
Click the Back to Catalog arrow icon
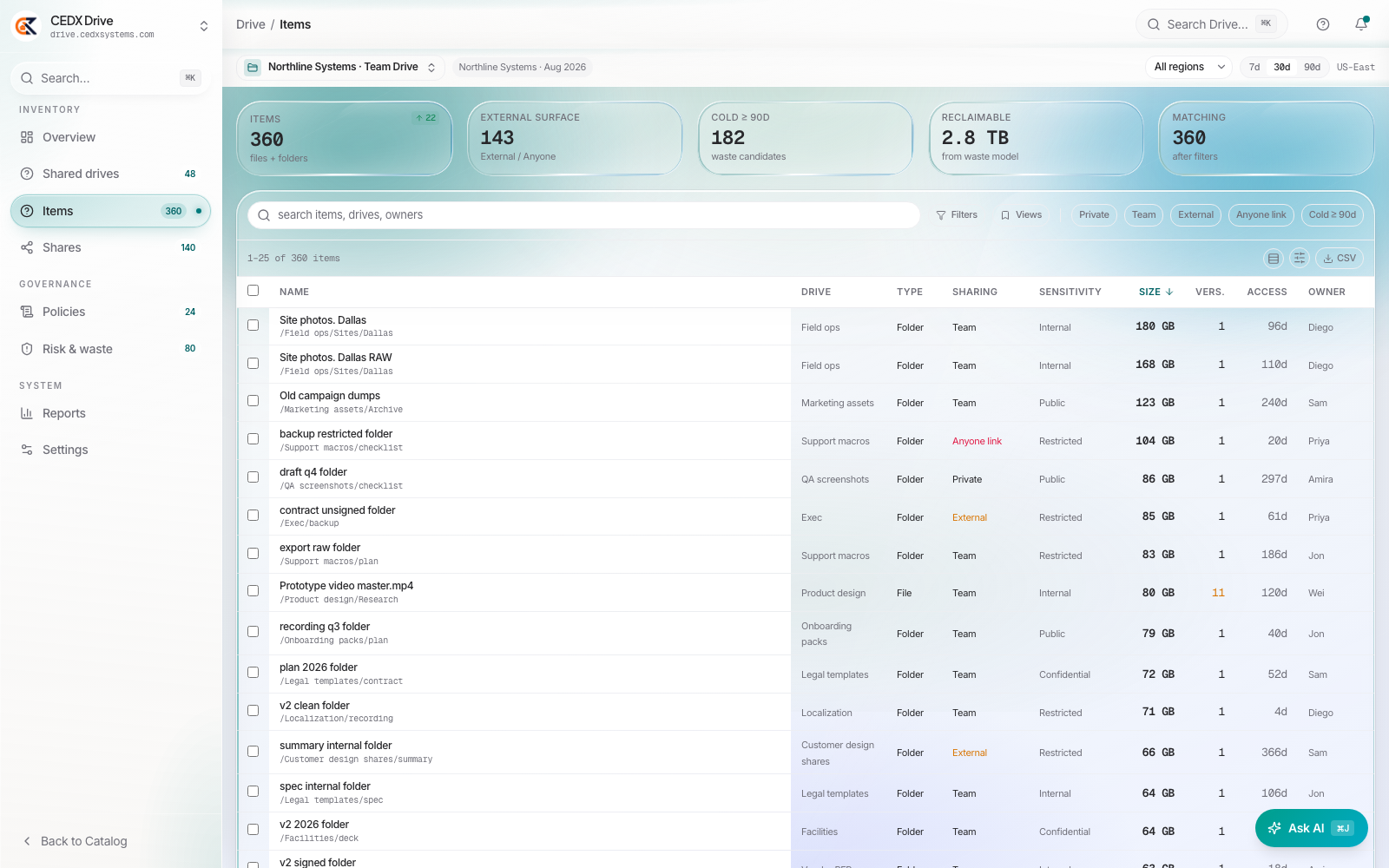27,841
